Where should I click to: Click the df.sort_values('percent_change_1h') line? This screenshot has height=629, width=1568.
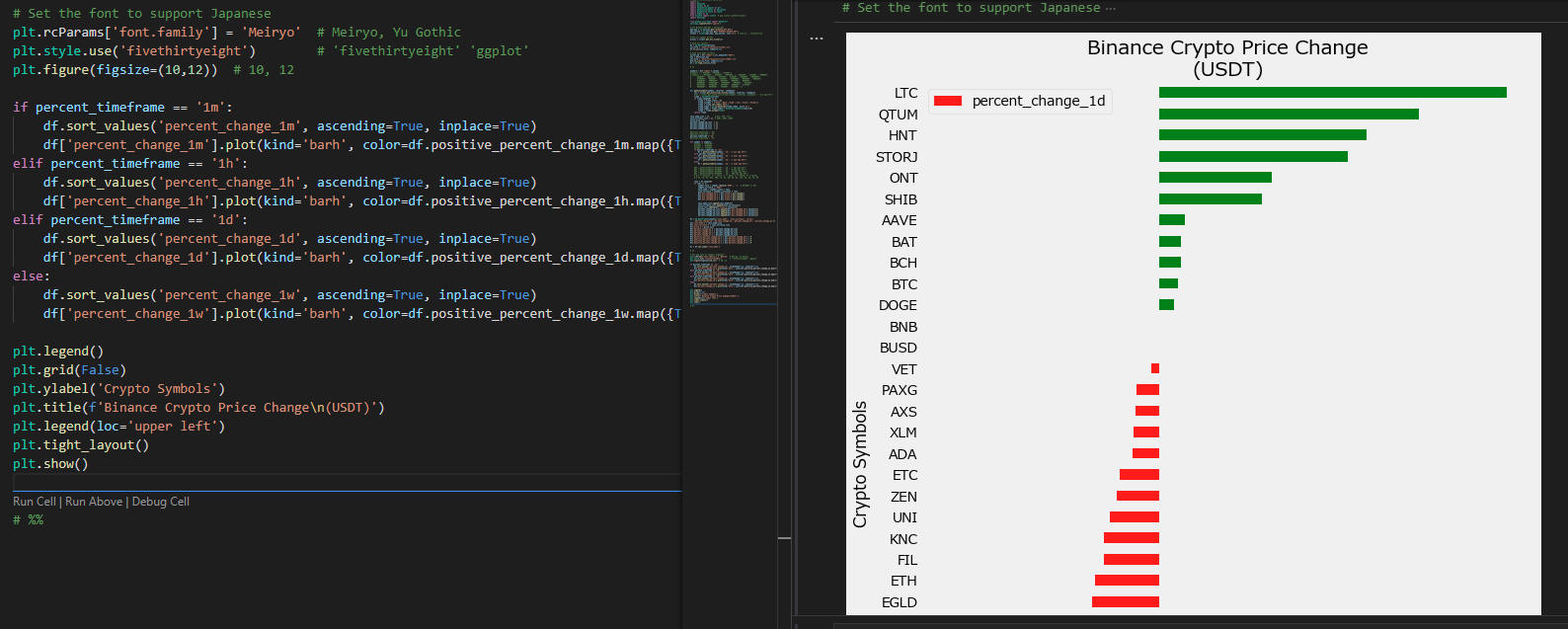(290, 183)
